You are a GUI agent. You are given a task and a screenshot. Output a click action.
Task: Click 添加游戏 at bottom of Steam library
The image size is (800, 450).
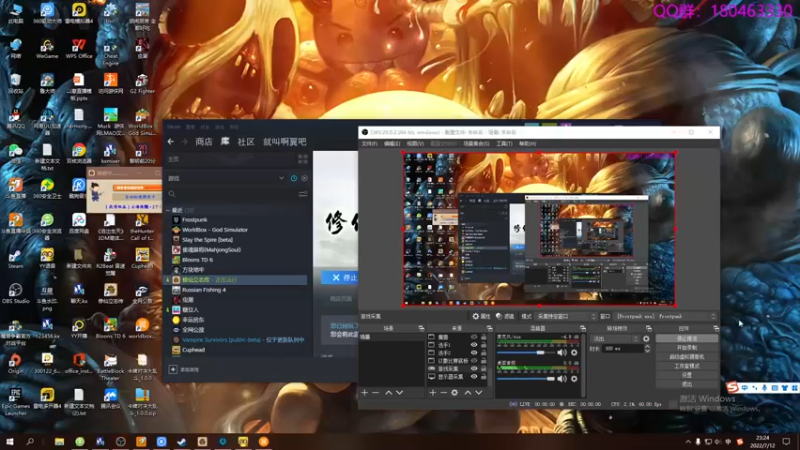tap(184, 369)
